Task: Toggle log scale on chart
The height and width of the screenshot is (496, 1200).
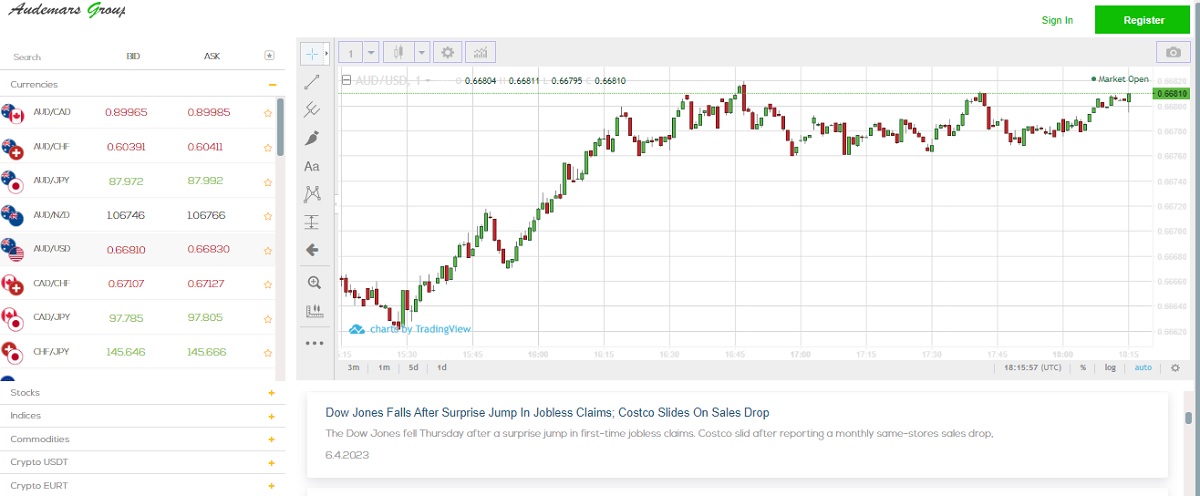Action: [x=1110, y=368]
